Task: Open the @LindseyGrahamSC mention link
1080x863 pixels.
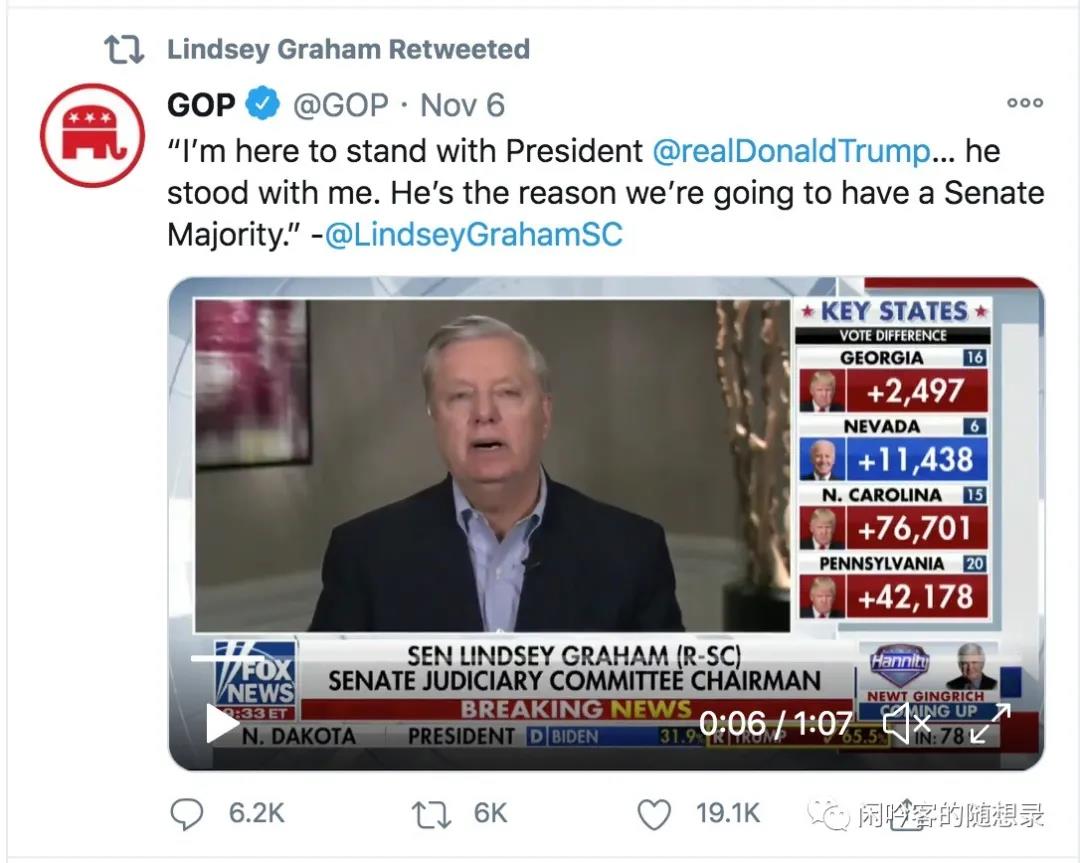Action: click(x=473, y=235)
